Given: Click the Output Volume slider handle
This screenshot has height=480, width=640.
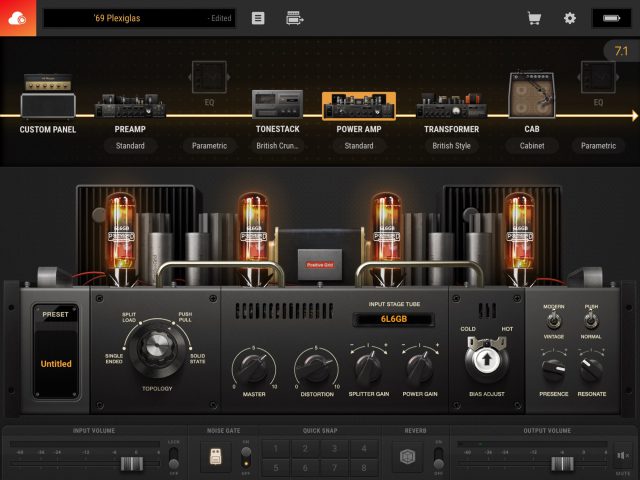Looking at the screenshot, I should (562, 464).
